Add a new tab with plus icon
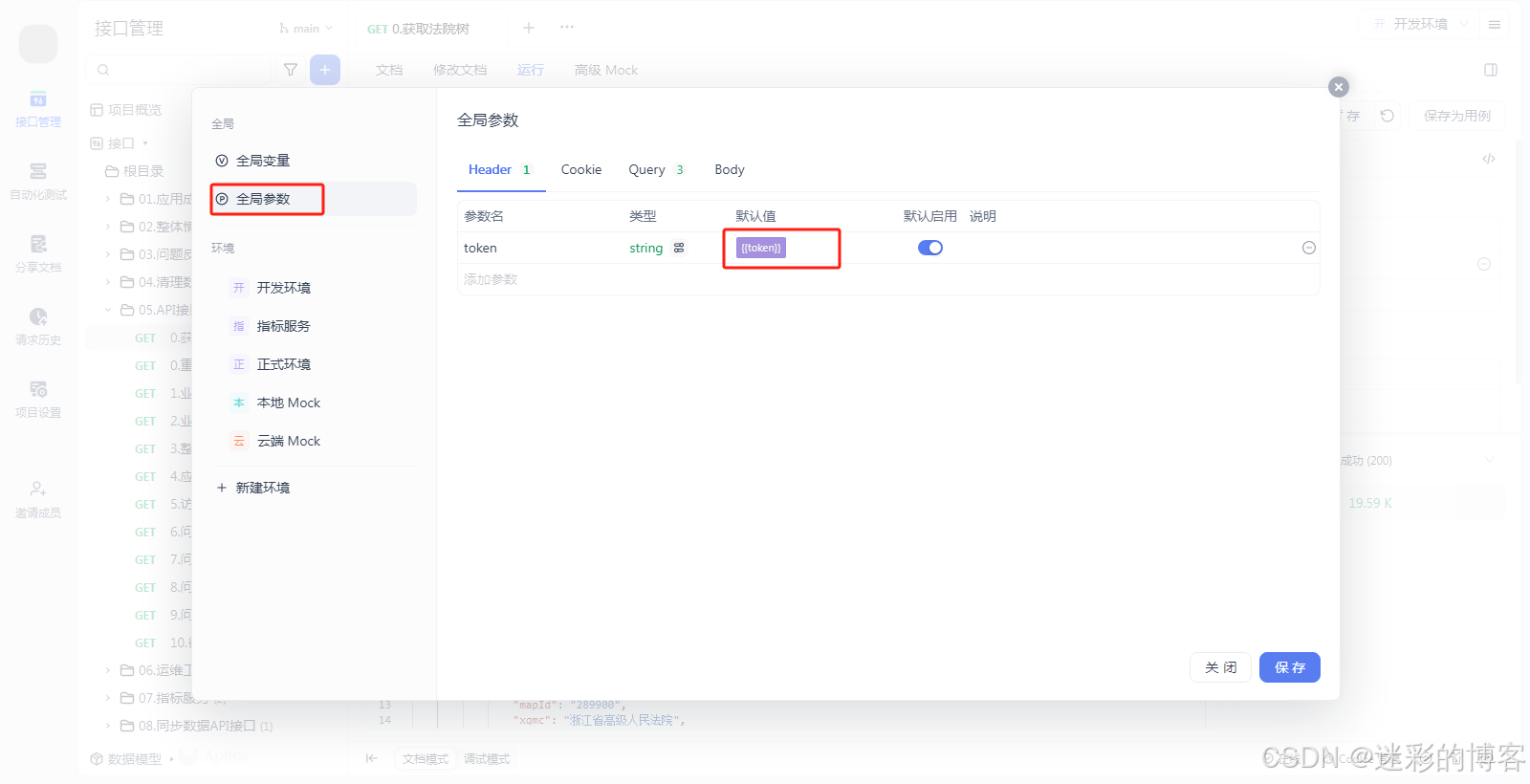Screen dimensions: 1530x784 (528, 28)
